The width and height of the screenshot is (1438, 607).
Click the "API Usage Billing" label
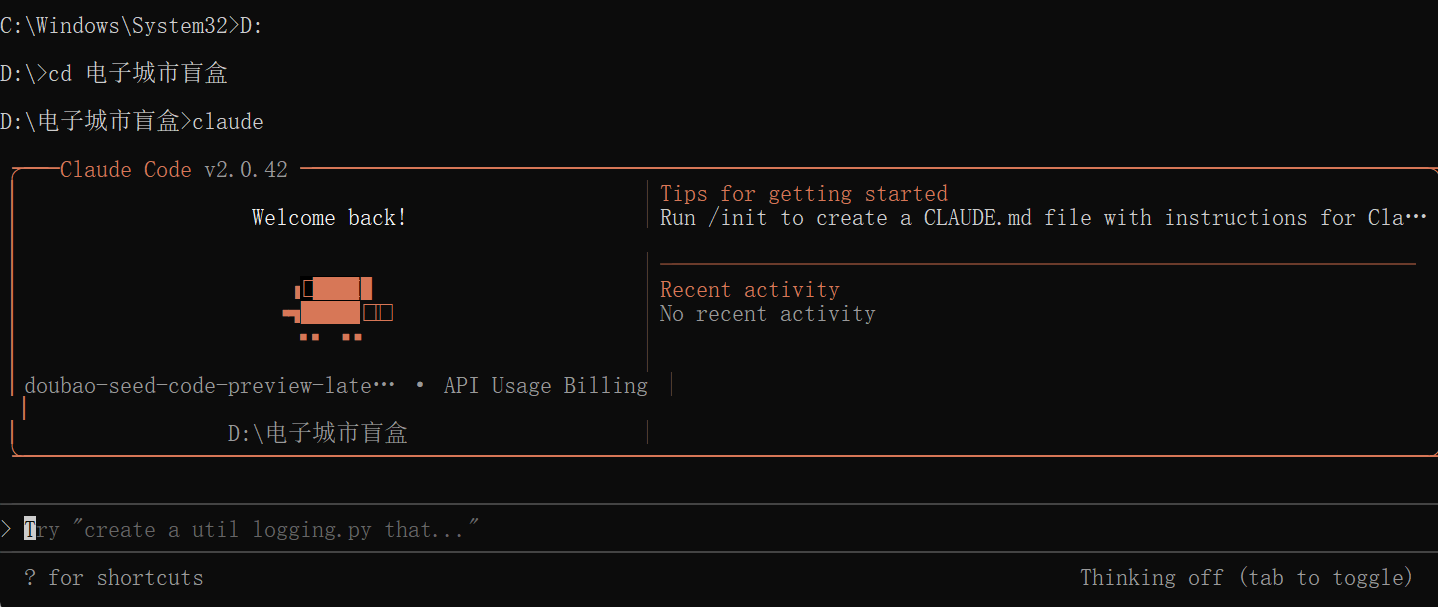(x=545, y=385)
